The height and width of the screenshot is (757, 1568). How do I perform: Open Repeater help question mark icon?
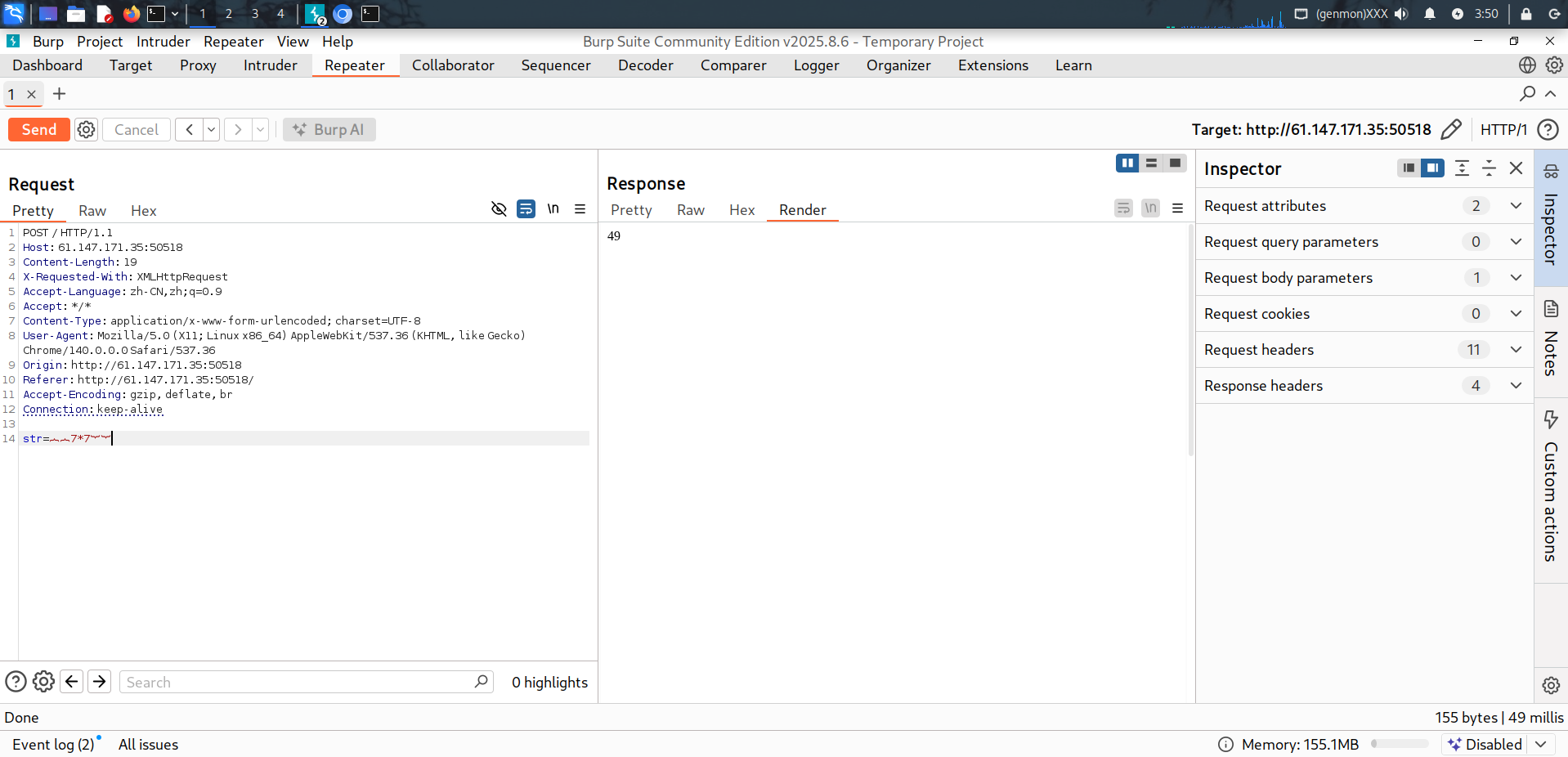click(1548, 129)
